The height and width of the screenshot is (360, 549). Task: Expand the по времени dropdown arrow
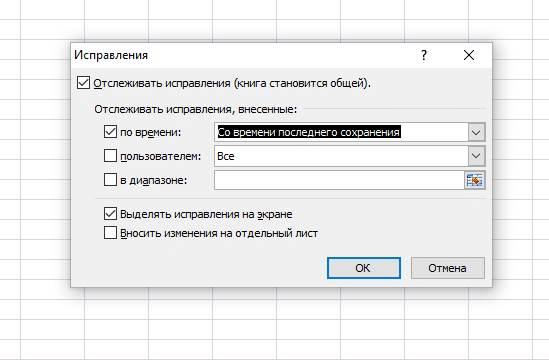(x=476, y=132)
